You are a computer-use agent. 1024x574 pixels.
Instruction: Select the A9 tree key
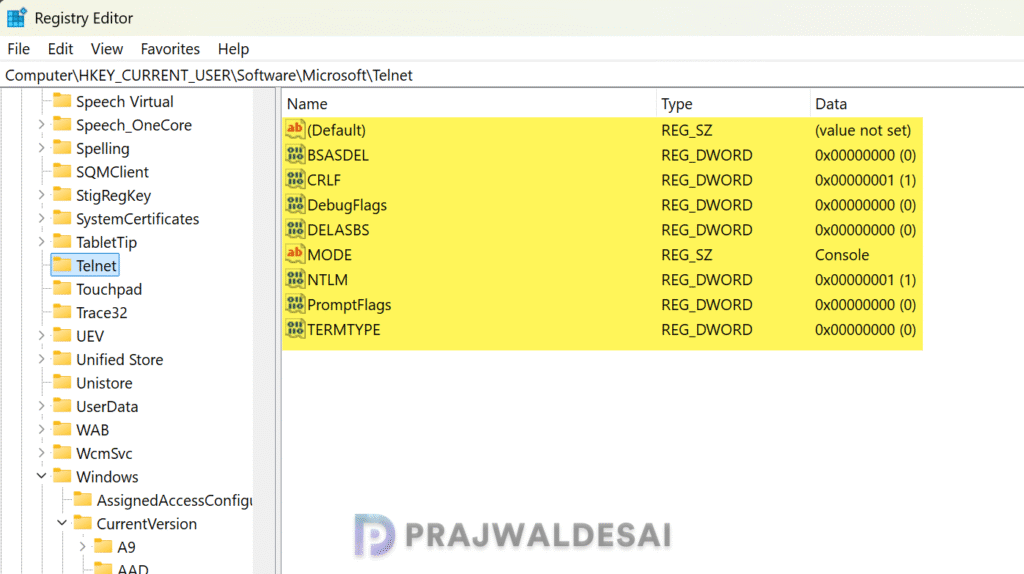pos(126,547)
